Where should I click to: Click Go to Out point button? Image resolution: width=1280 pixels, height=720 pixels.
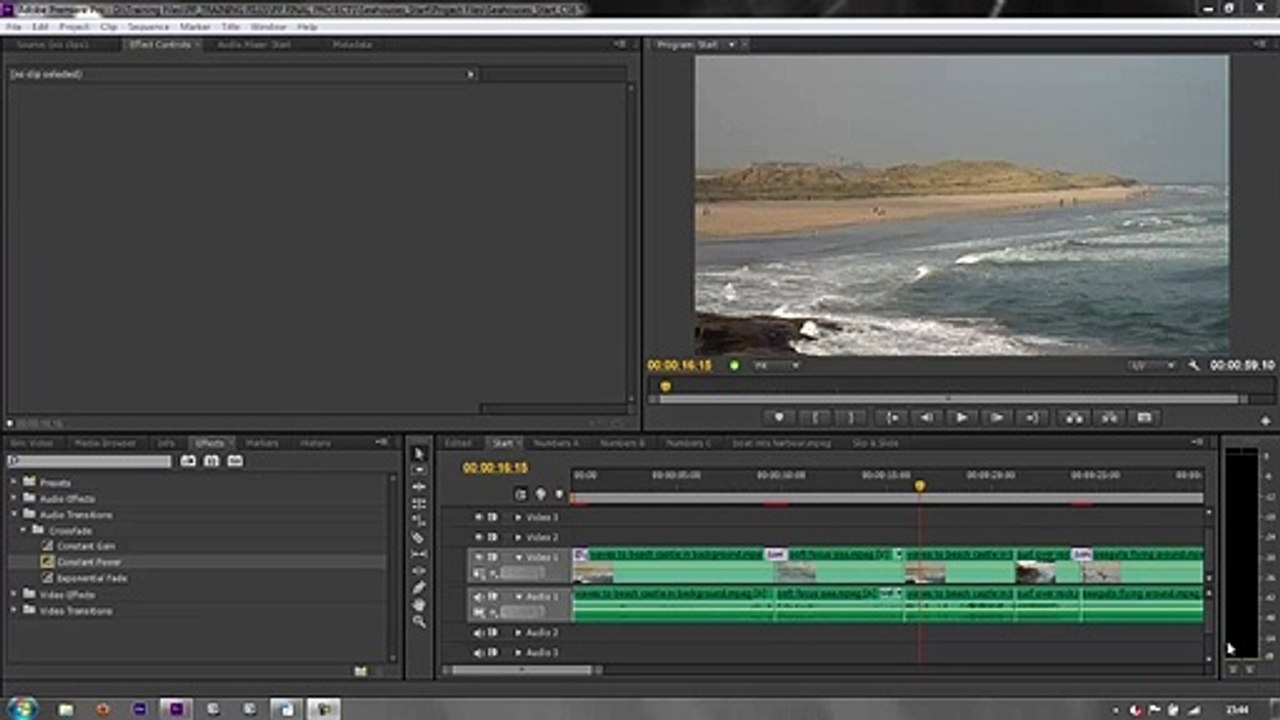pos(1033,418)
